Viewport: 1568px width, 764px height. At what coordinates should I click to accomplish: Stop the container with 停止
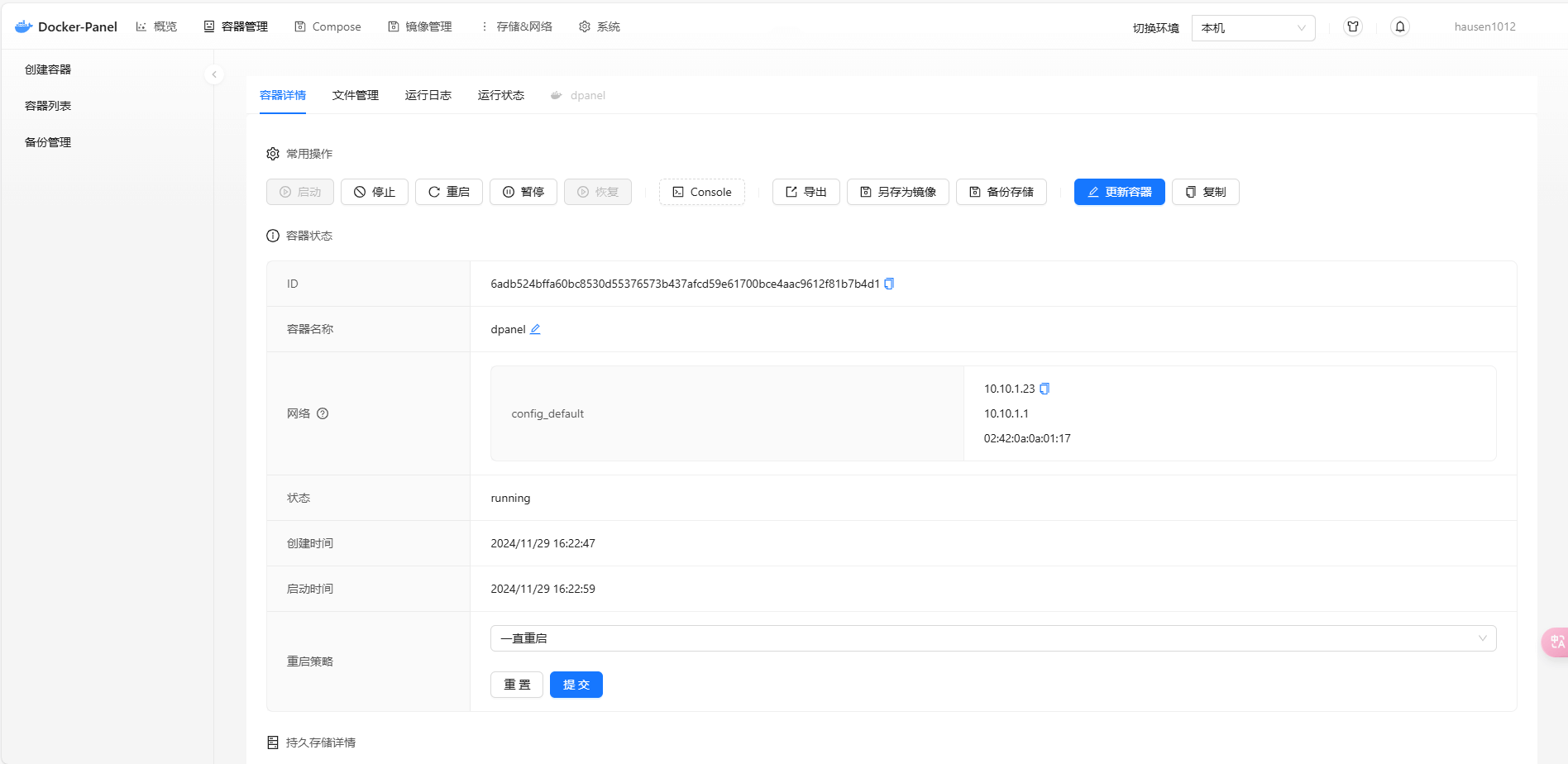[374, 191]
